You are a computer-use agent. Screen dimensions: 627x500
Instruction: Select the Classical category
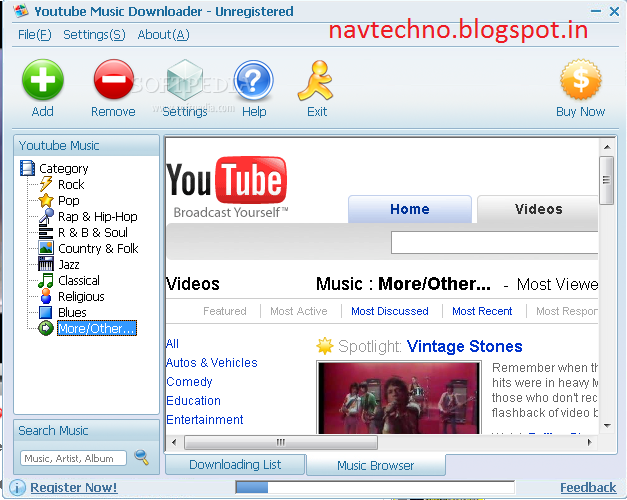coord(79,280)
